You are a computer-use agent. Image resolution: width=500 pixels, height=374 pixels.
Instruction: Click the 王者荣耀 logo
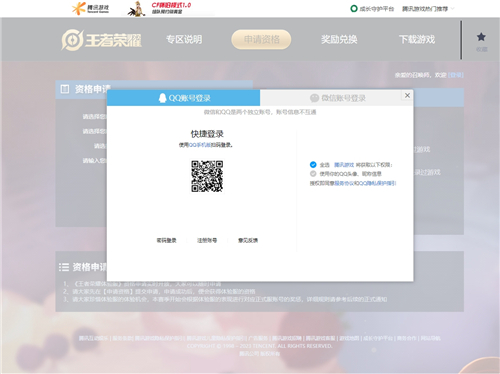[102, 40]
